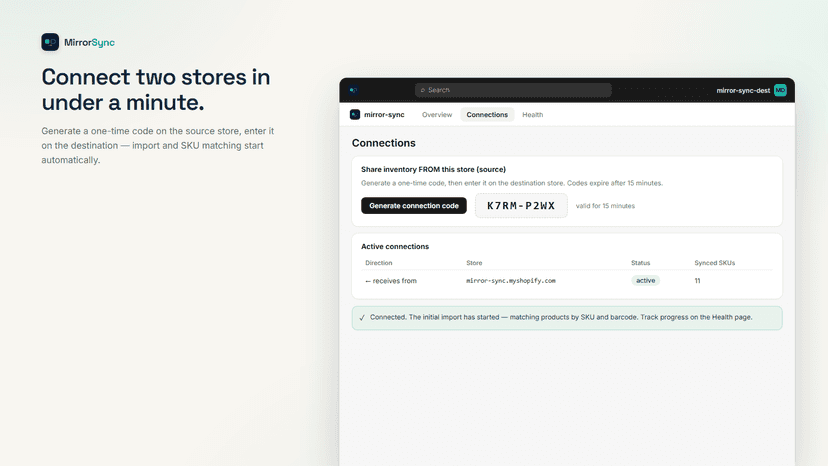828x466 pixels.
Task: Click the Direction column header
Action: click(379, 263)
